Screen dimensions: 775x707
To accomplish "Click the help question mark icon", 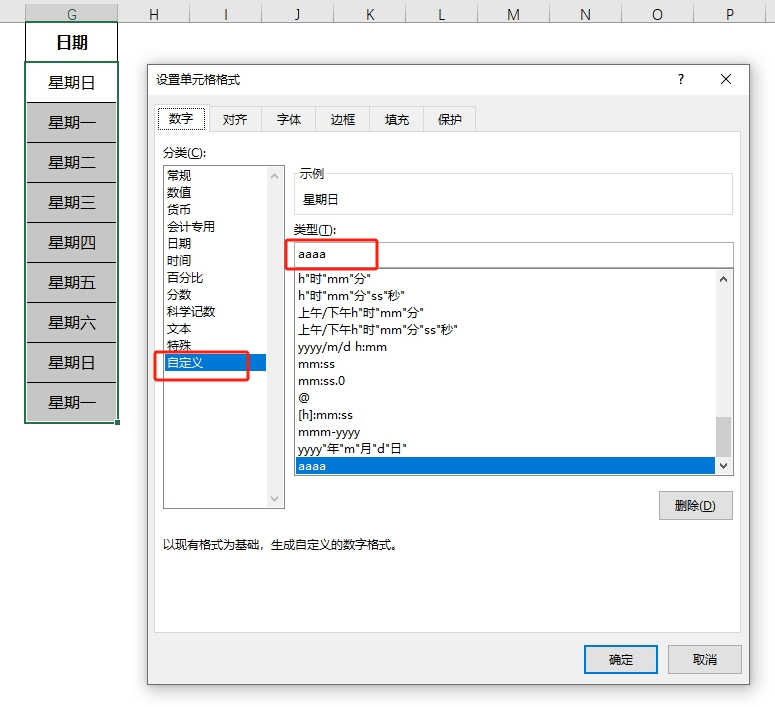I will (681, 79).
